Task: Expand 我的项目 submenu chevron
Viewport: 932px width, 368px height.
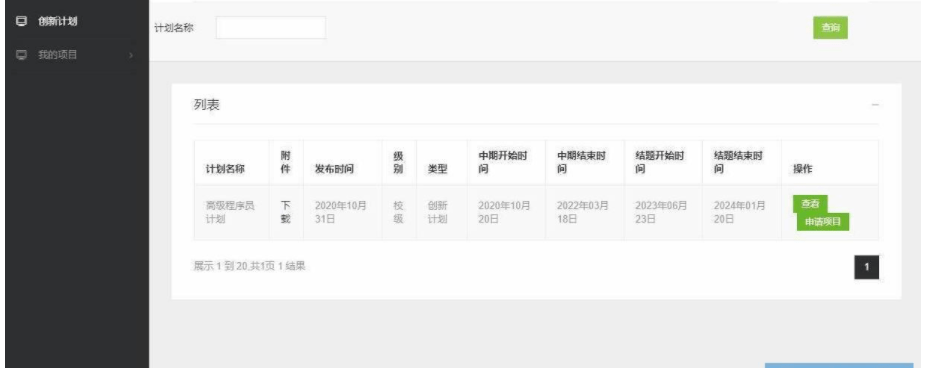Action: (131, 56)
